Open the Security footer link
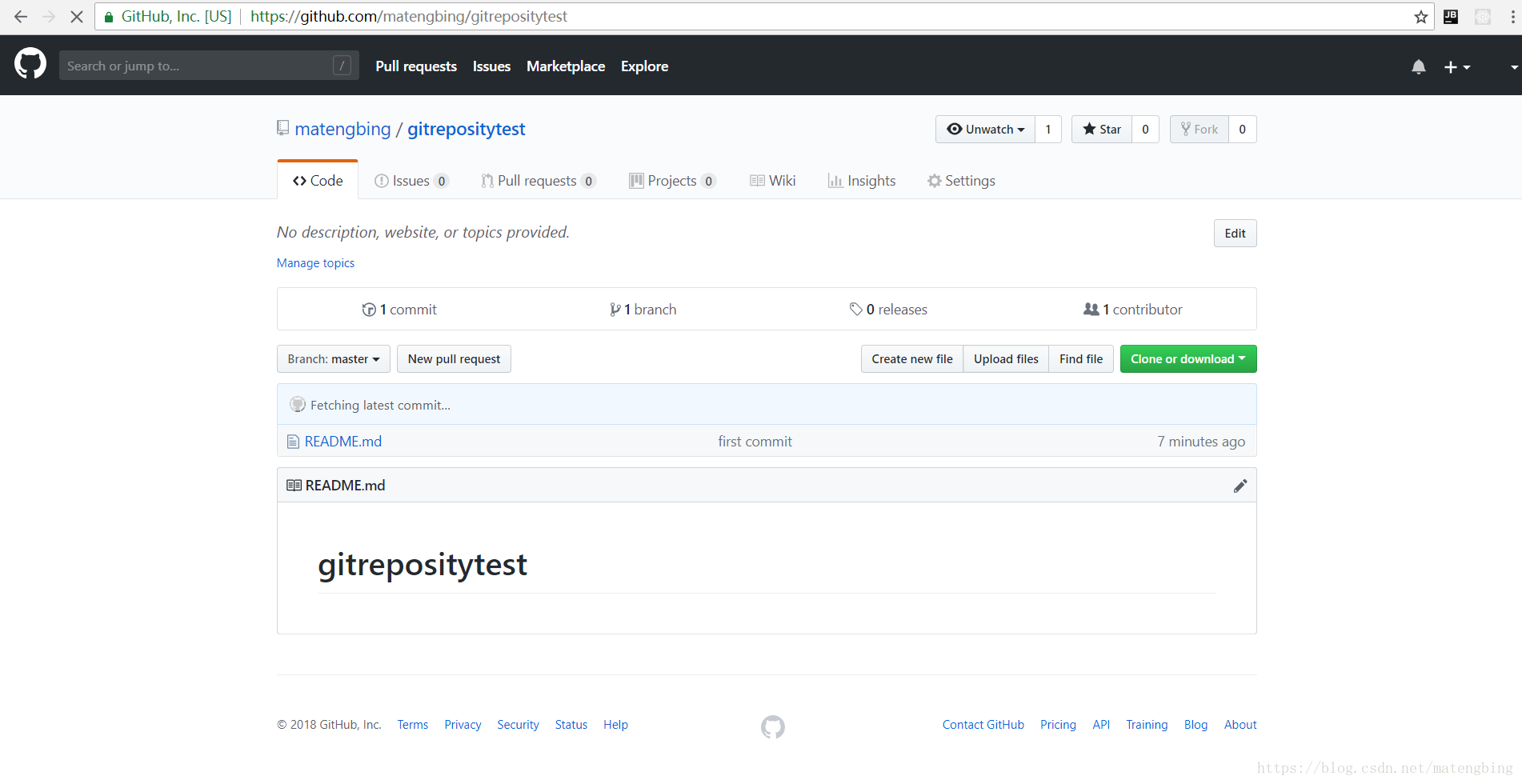The width and height of the screenshot is (1522, 784). point(518,725)
